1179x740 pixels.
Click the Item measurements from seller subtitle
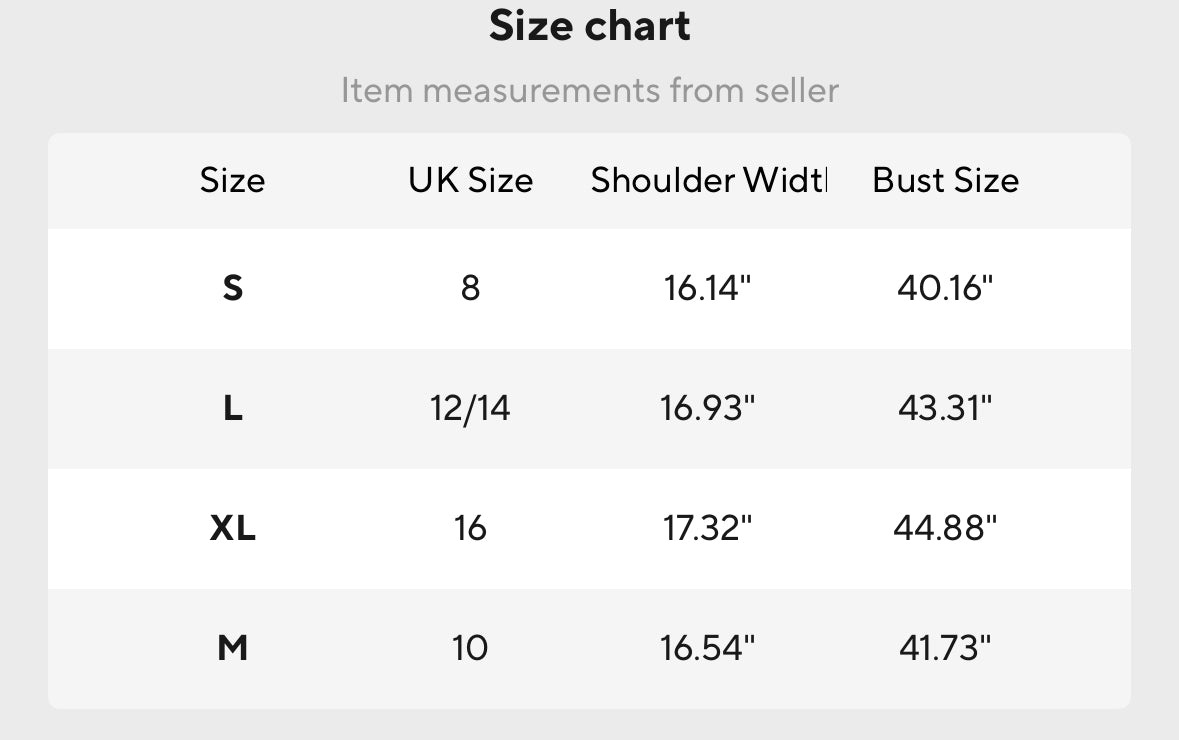pyautogui.click(x=589, y=91)
